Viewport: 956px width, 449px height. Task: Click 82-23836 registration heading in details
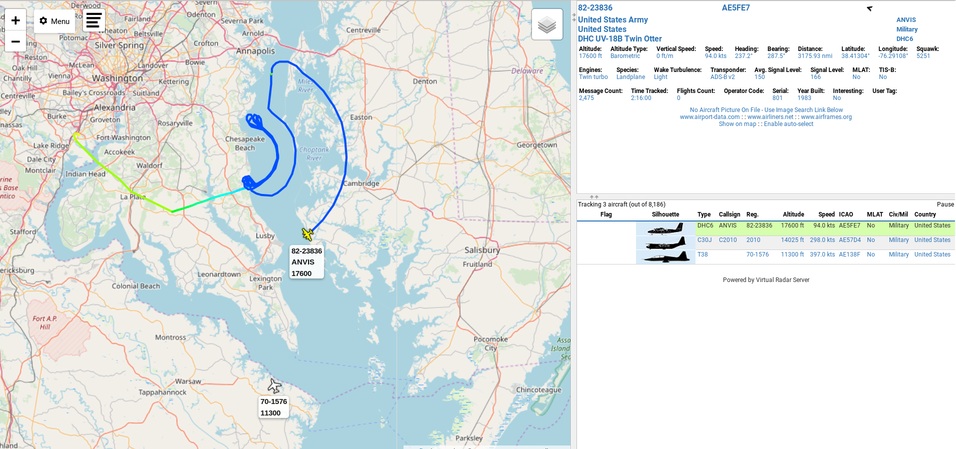tap(595, 9)
